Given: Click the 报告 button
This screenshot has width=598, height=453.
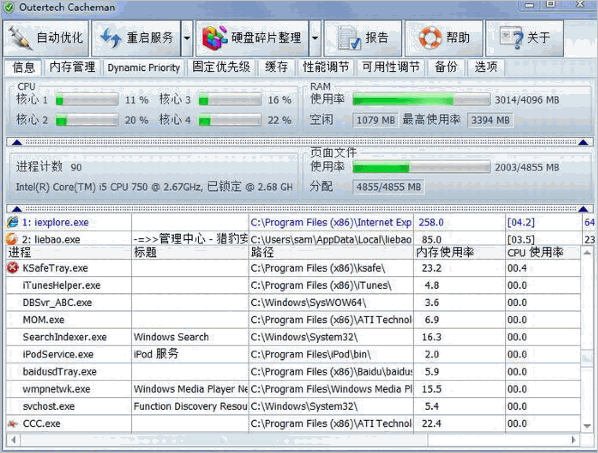Looking at the screenshot, I should pyautogui.click(x=363, y=38).
